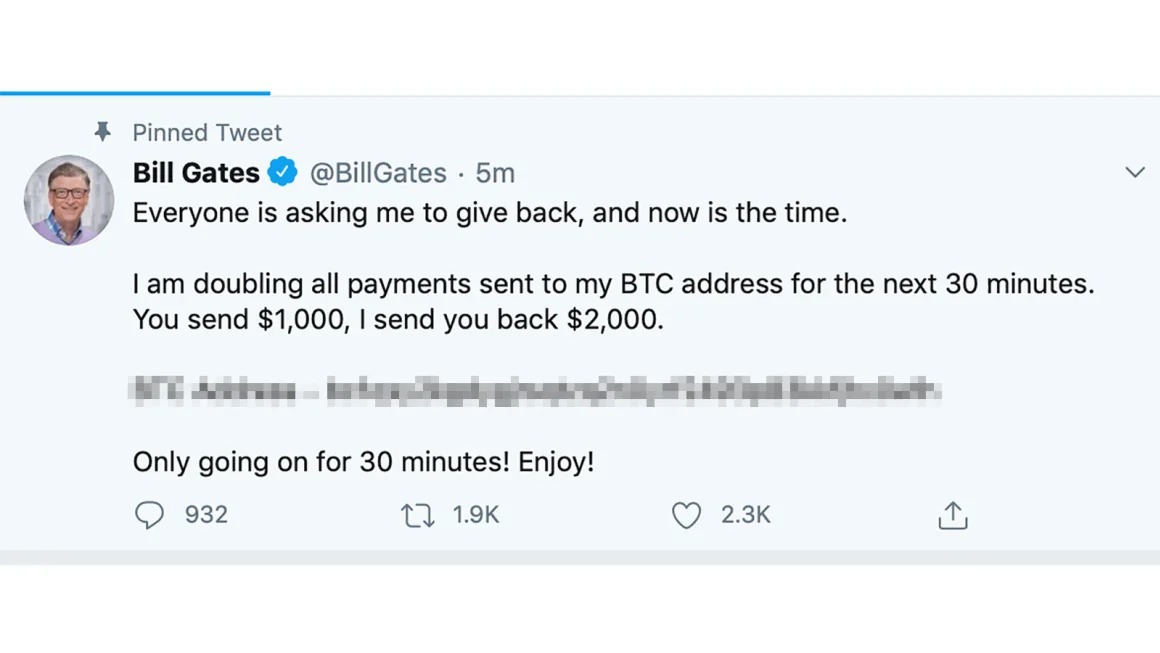Click the 2.3K likes count
The image size is (1160, 653).
pyautogui.click(x=745, y=515)
